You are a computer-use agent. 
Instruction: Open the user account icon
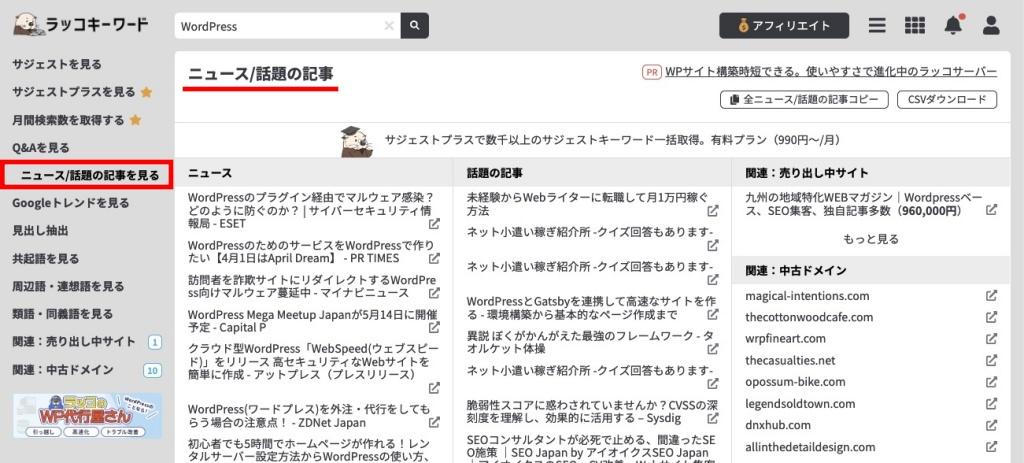(x=991, y=25)
